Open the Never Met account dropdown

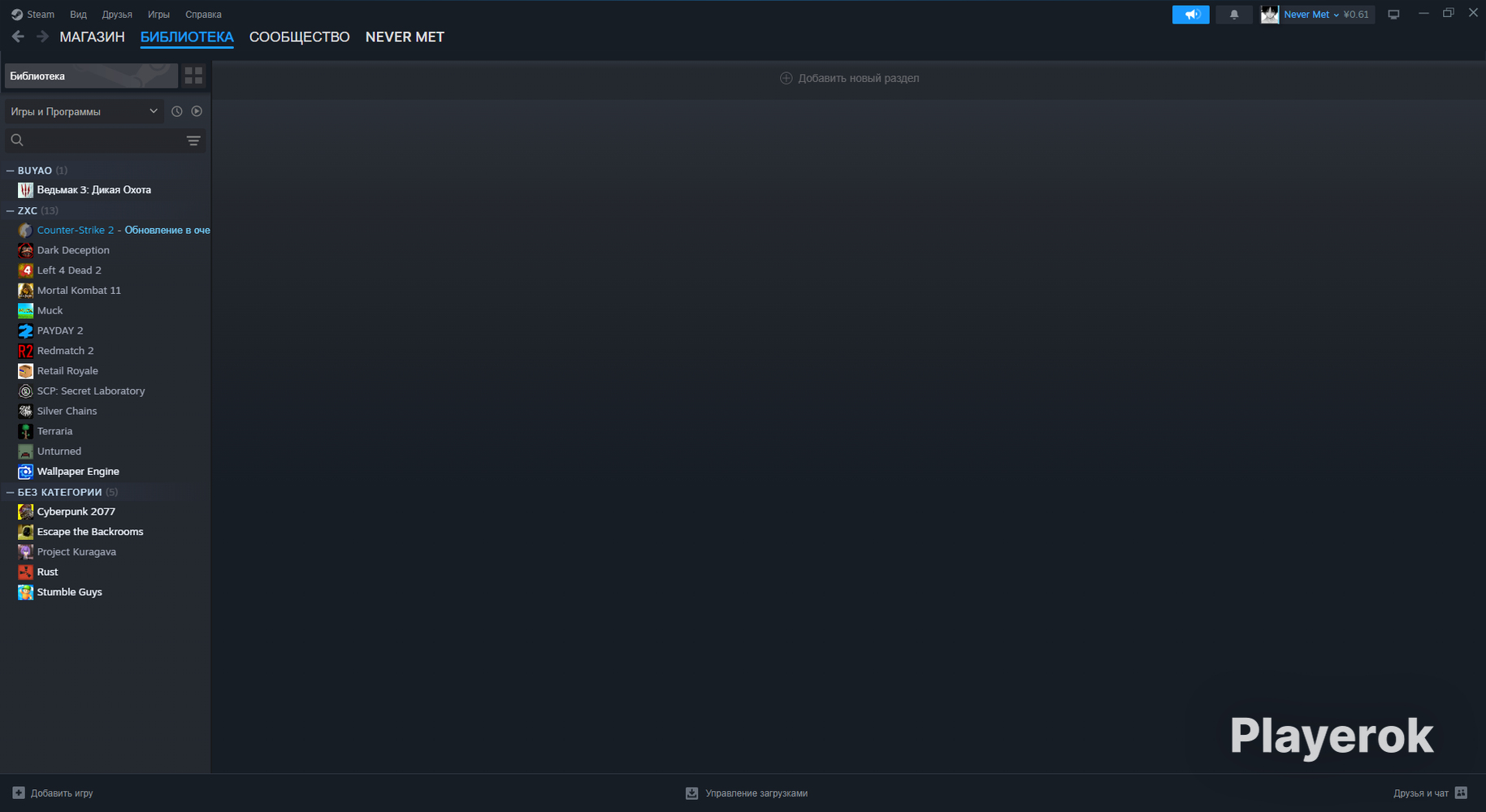click(x=1326, y=15)
